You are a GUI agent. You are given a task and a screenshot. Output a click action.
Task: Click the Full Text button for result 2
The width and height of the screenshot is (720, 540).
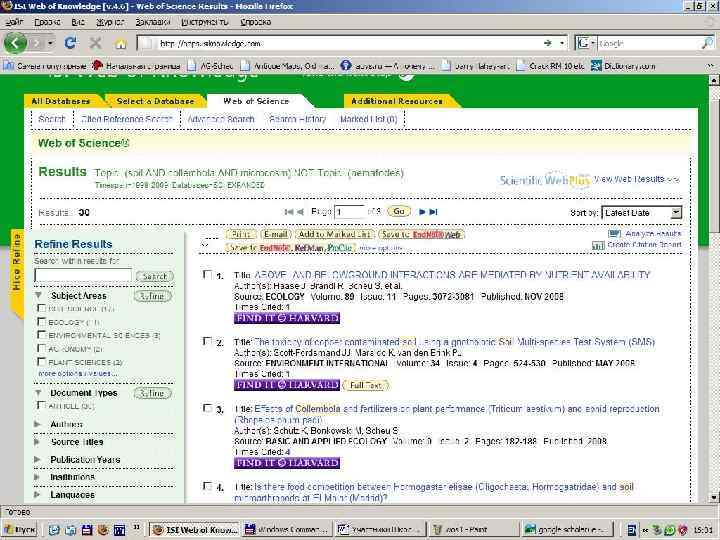pos(366,385)
